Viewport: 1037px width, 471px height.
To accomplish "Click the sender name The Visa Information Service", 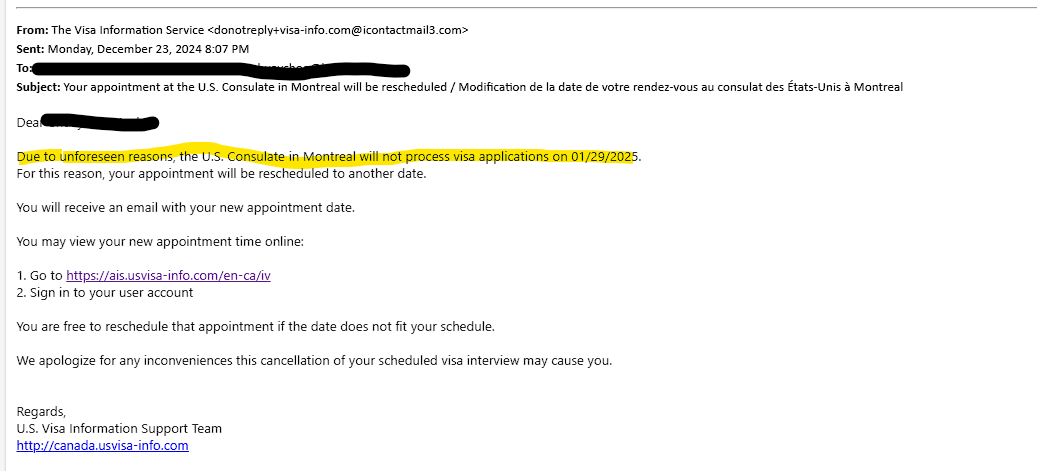I will point(128,30).
